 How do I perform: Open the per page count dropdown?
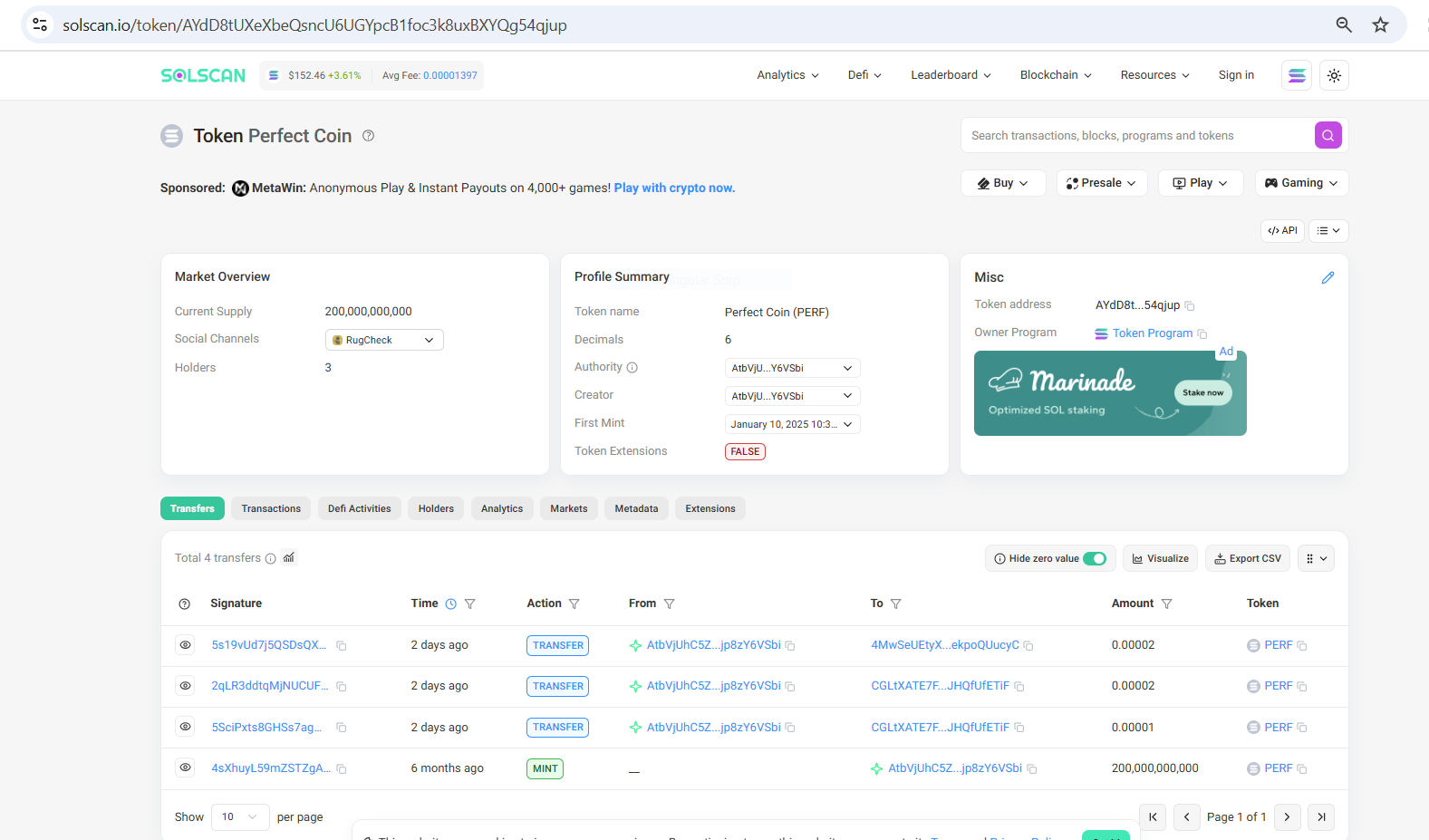point(240,817)
